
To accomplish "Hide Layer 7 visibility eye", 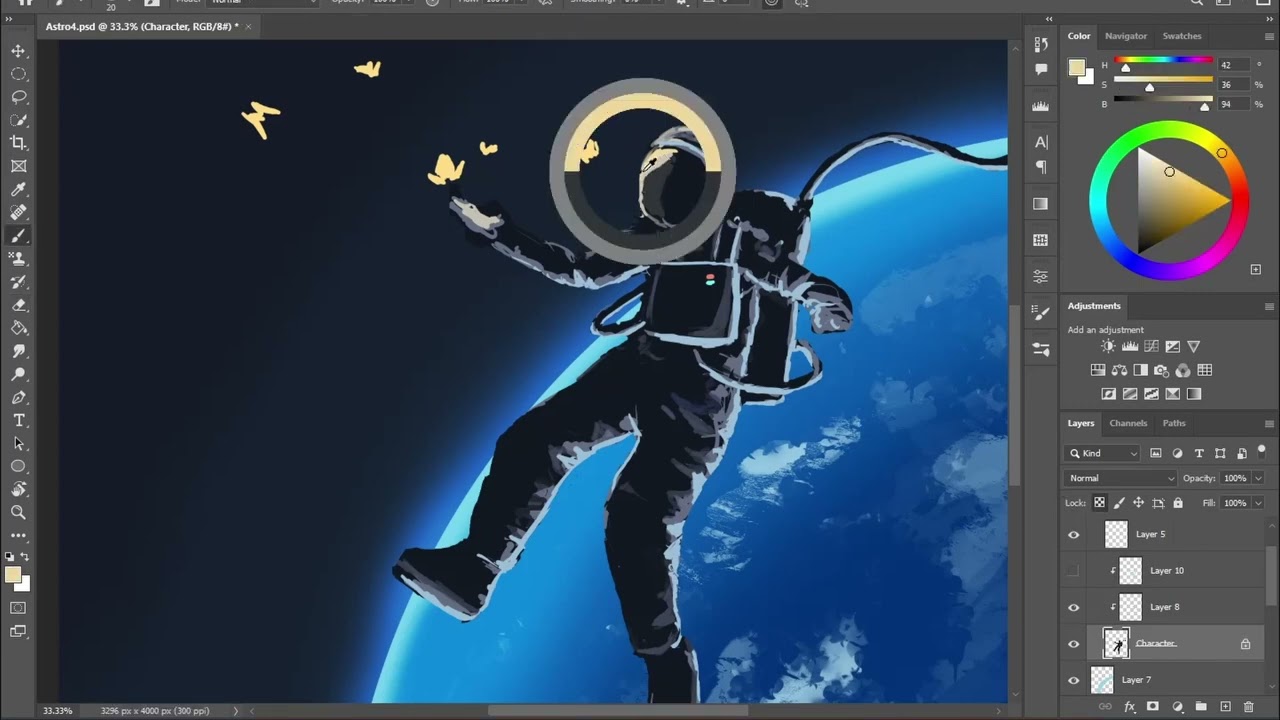I will pos(1074,680).
